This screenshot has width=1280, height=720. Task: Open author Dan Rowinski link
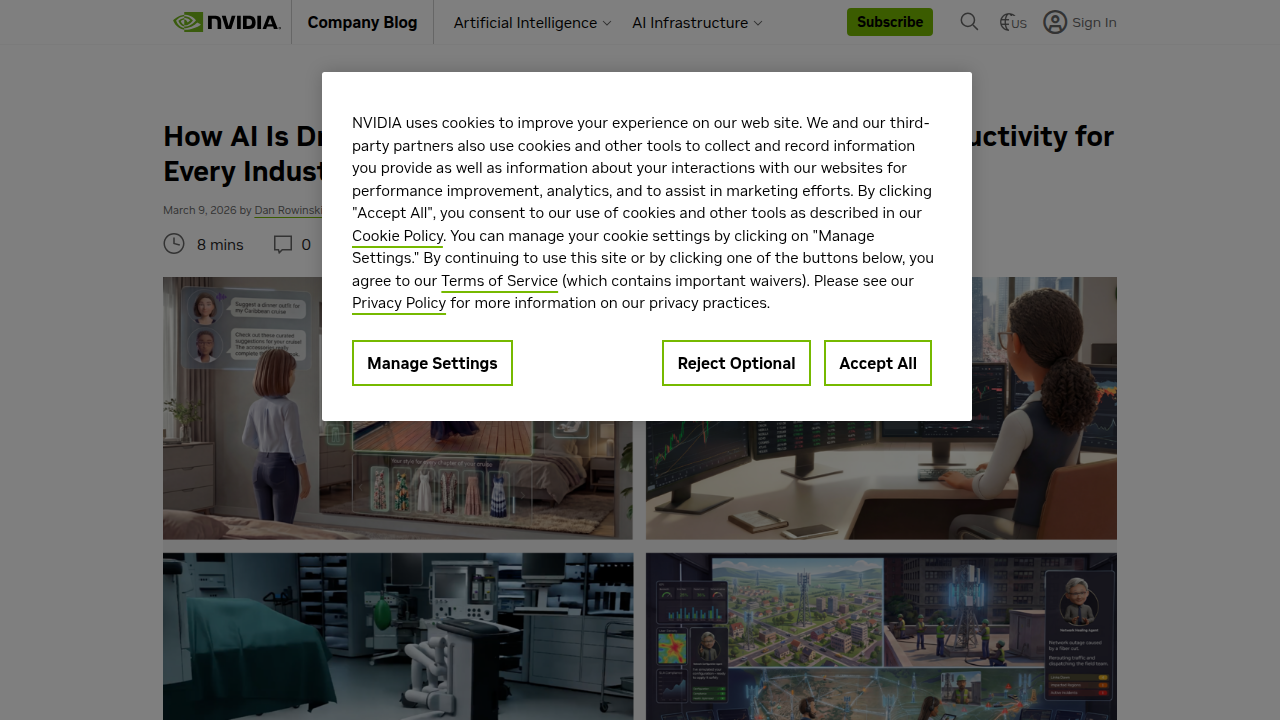tap(288, 211)
